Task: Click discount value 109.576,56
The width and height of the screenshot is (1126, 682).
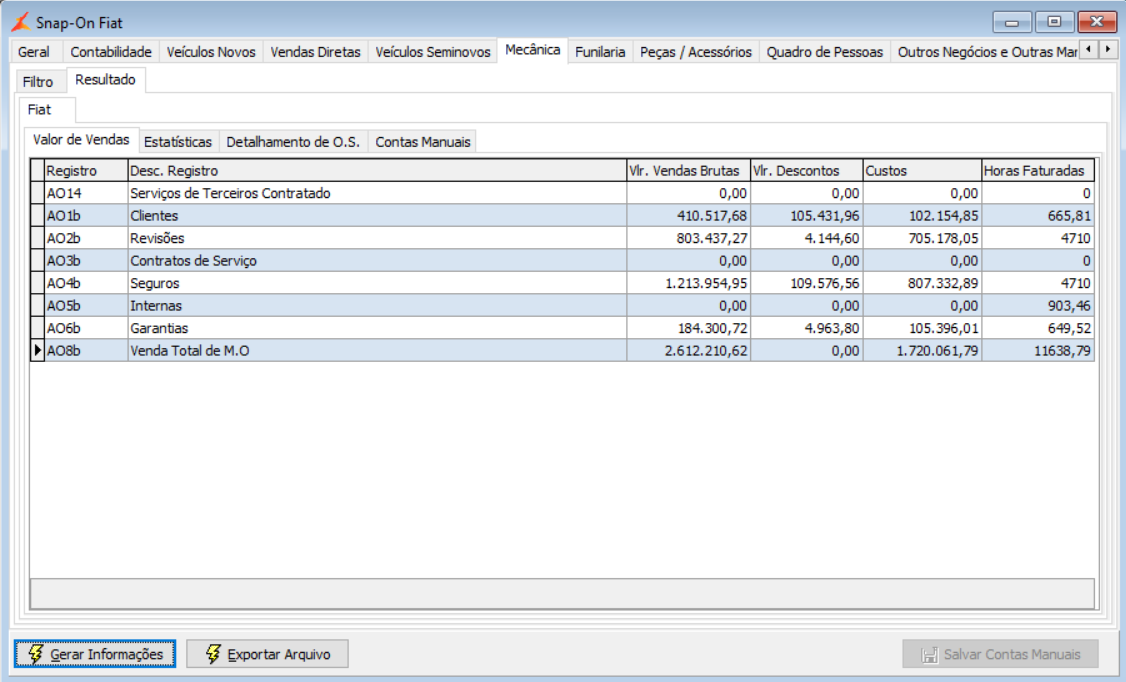Action: pos(806,283)
